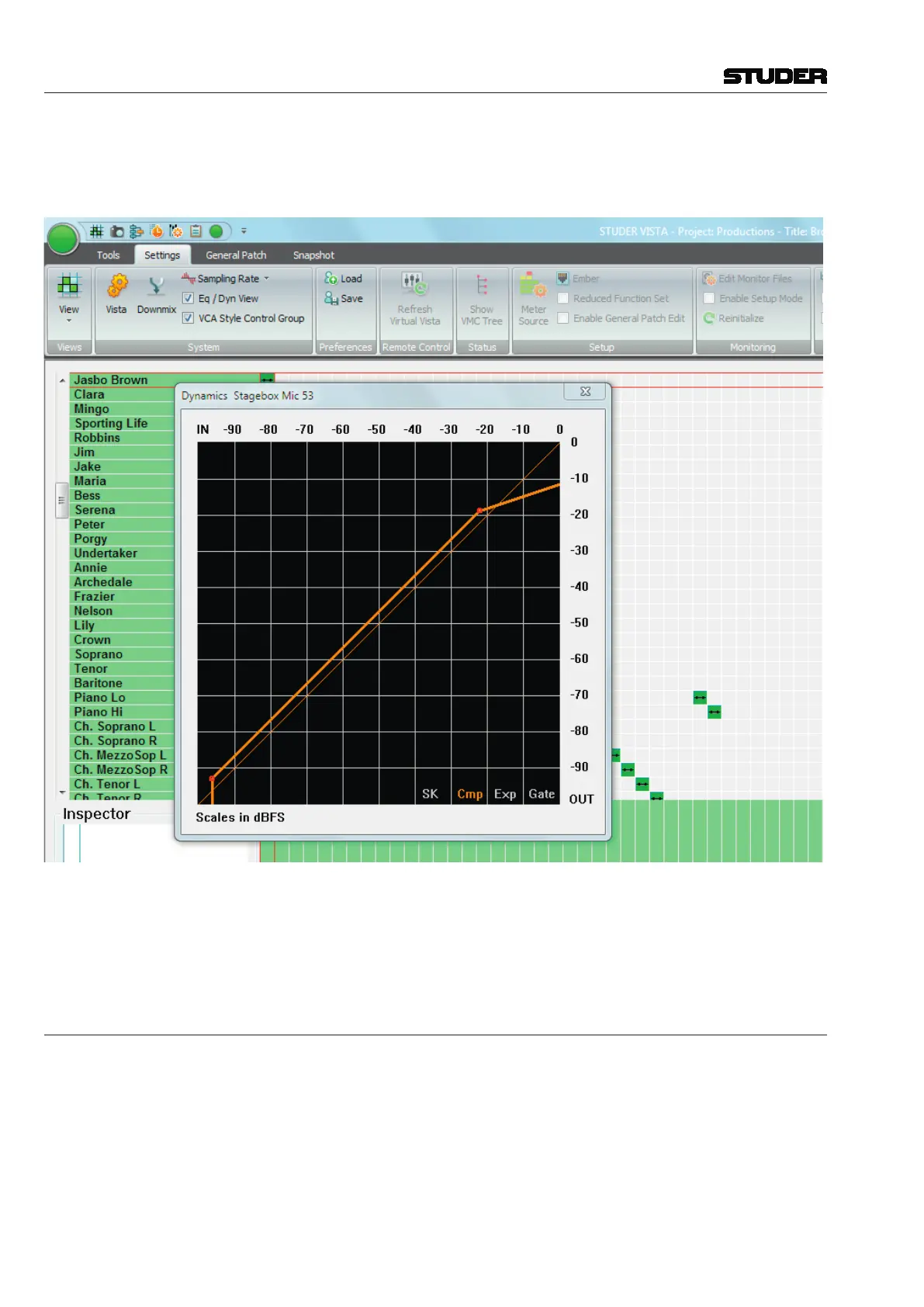
Task: Select the Undertaker source row
Action: (123, 553)
